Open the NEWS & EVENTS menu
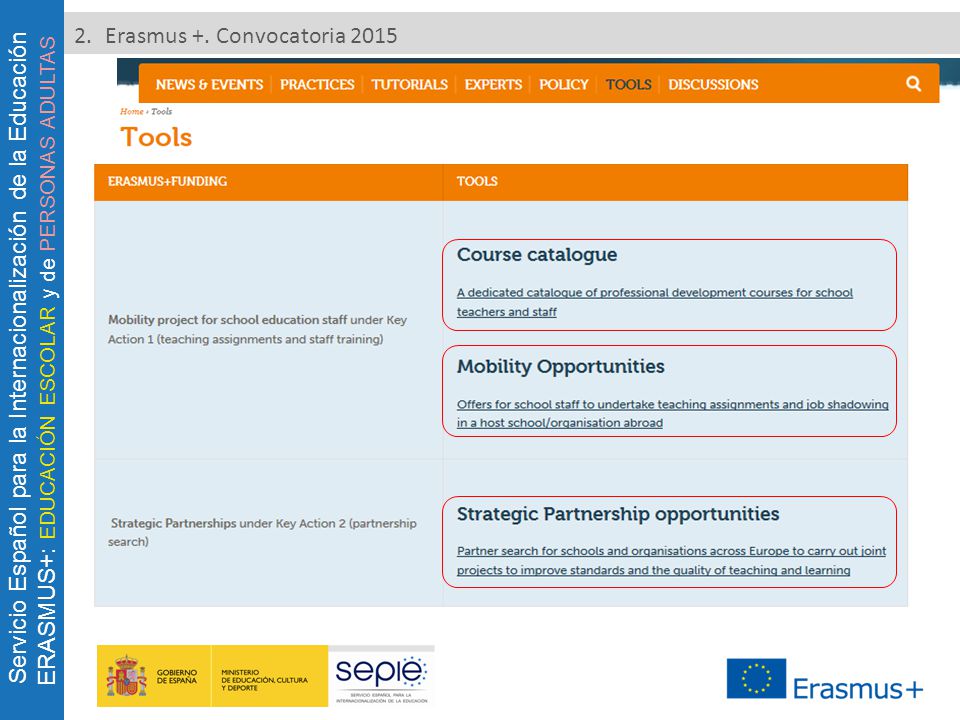Viewport: 960px width, 720px height. point(209,84)
